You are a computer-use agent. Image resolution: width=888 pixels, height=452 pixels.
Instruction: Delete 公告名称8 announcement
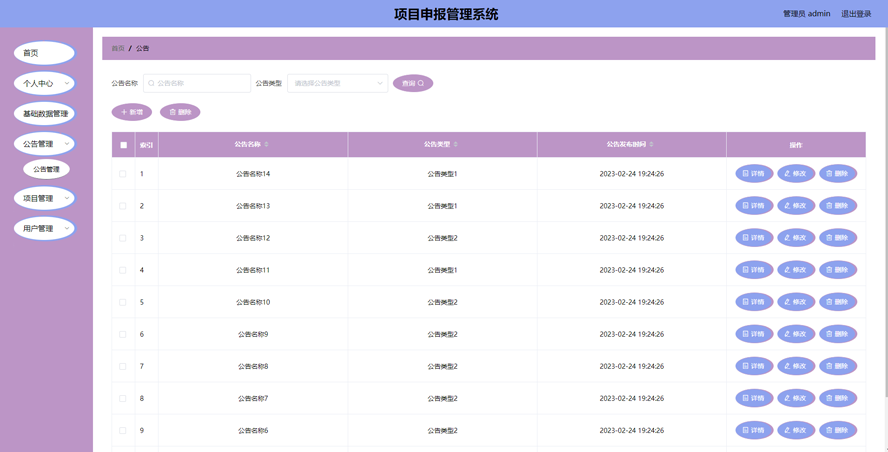[x=838, y=366]
